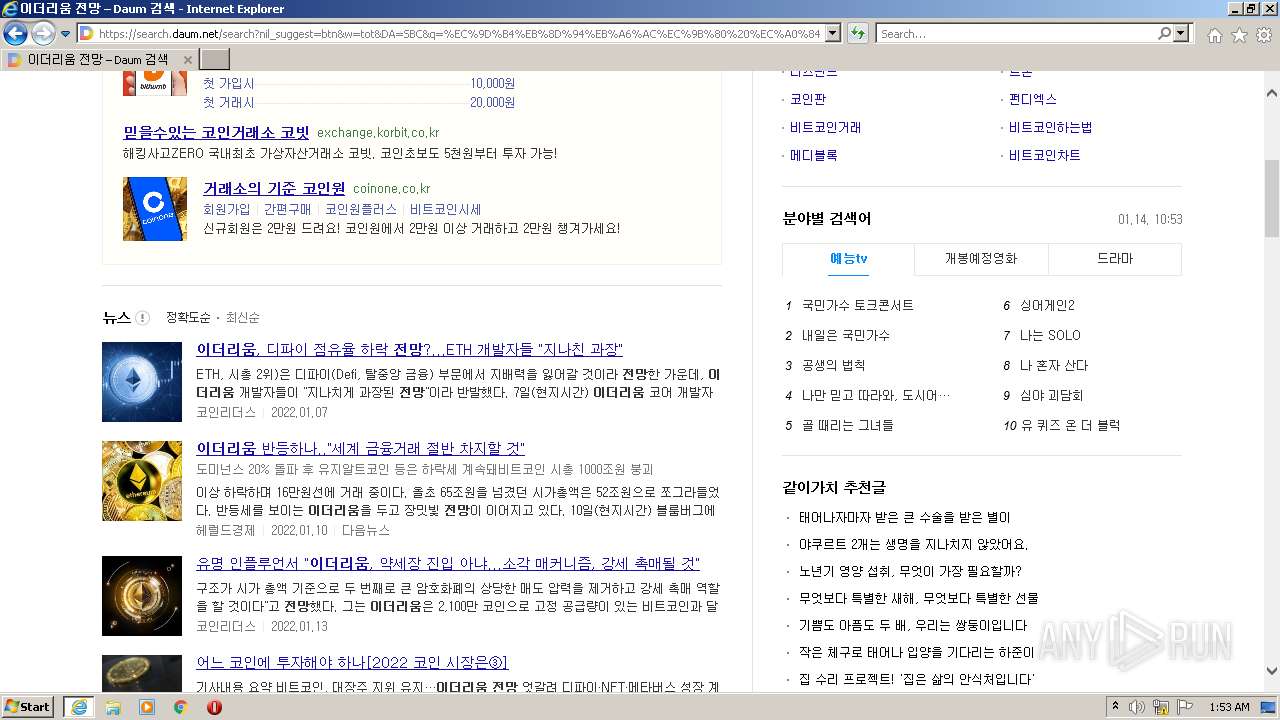Image resolution: width=1280 pixels, height=720 pixels.
Task: Open the 간편구매 sub-link
Action: pos(288,209)
